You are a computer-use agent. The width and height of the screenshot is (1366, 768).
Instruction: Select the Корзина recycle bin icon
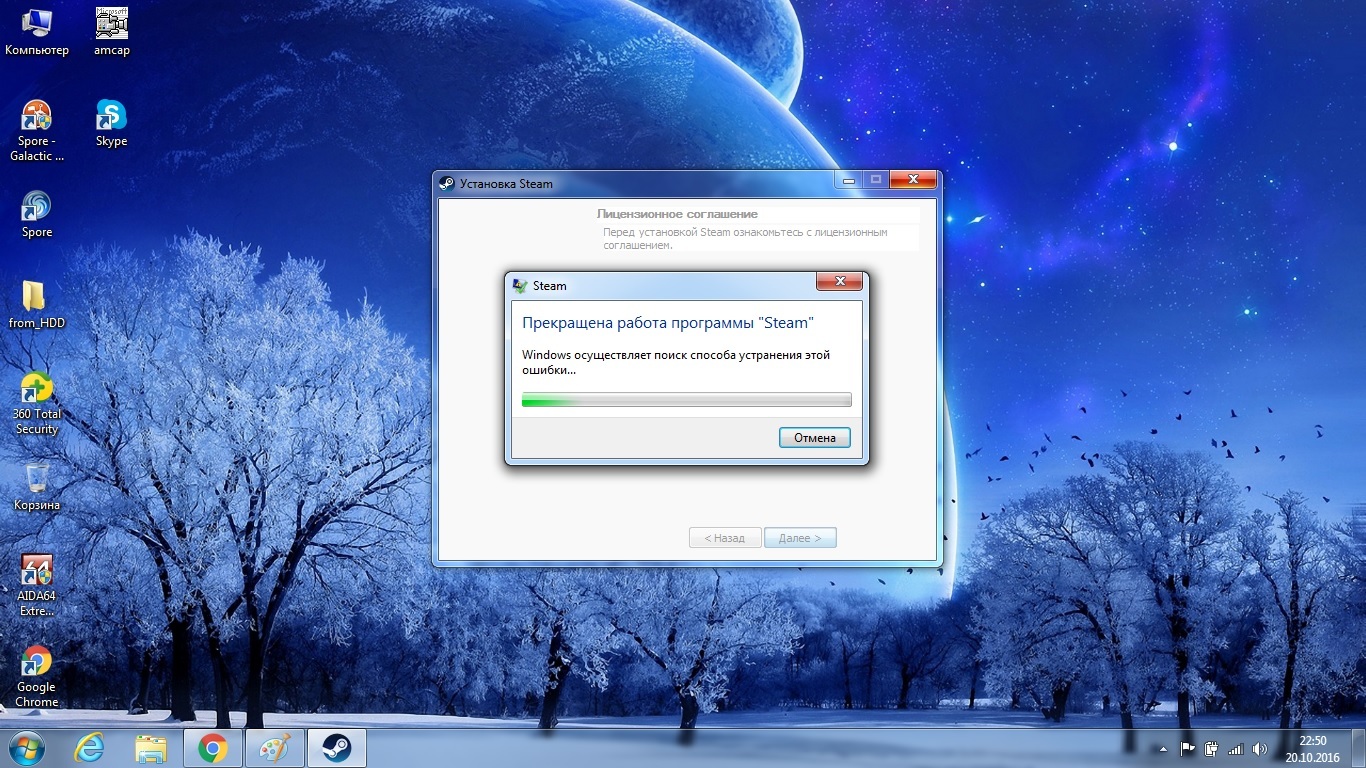click(x=37, y=486)
